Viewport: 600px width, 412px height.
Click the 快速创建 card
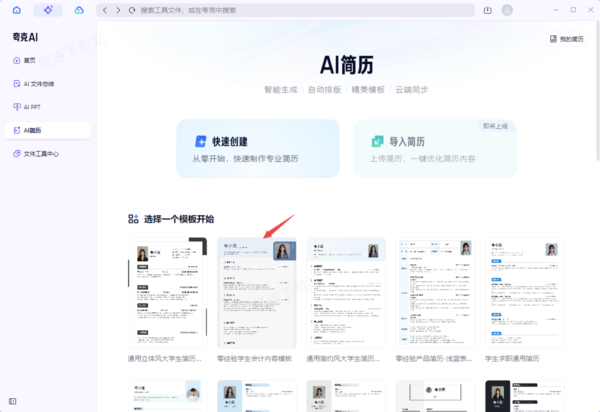tap(258, 149)
